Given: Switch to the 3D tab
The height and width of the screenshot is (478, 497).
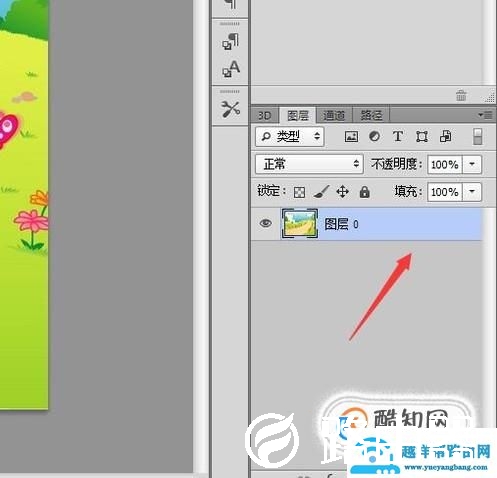Looking at the screenshot, I should 265,116.
